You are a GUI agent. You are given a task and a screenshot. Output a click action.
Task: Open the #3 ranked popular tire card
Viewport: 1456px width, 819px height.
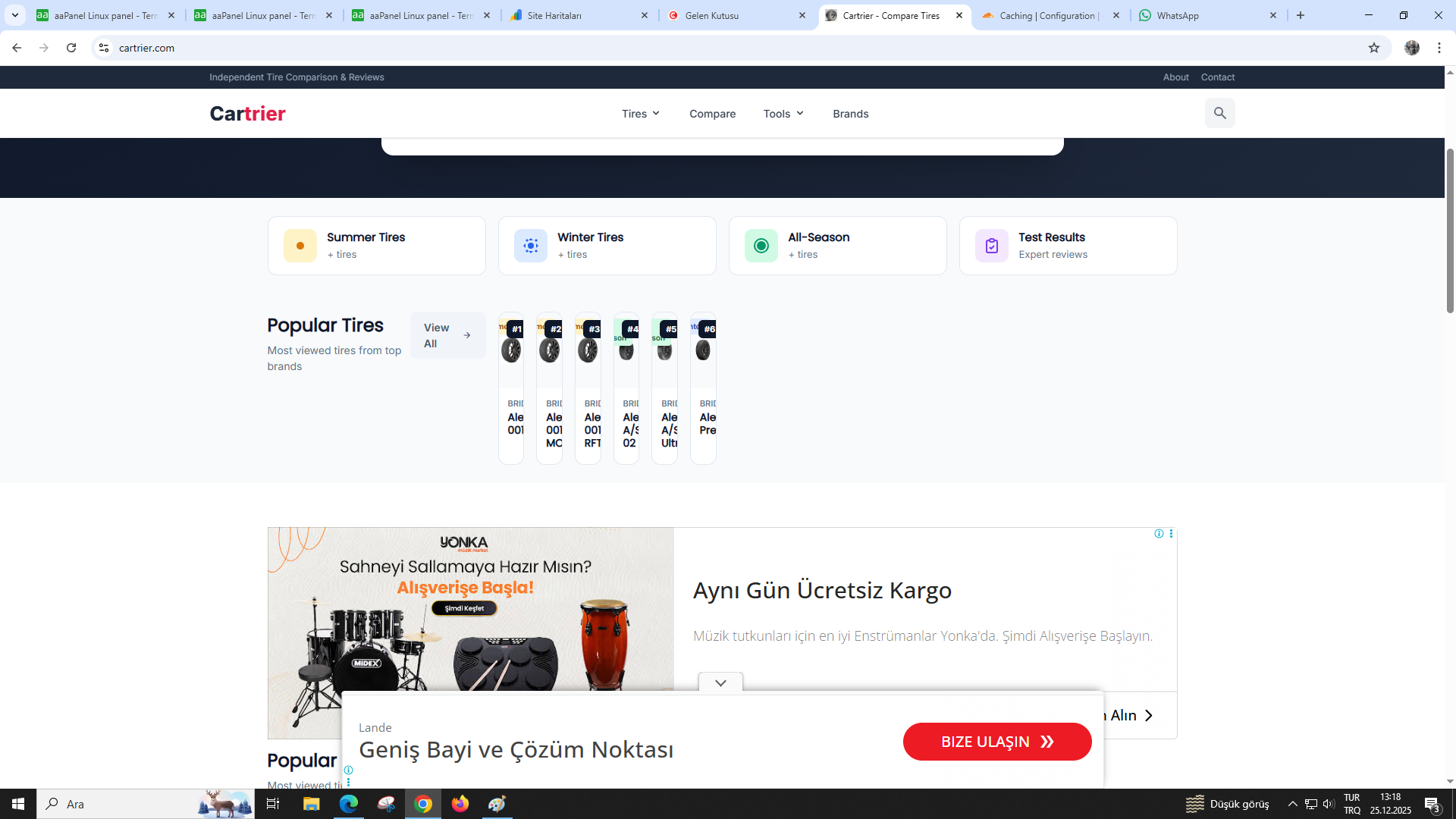588,388
